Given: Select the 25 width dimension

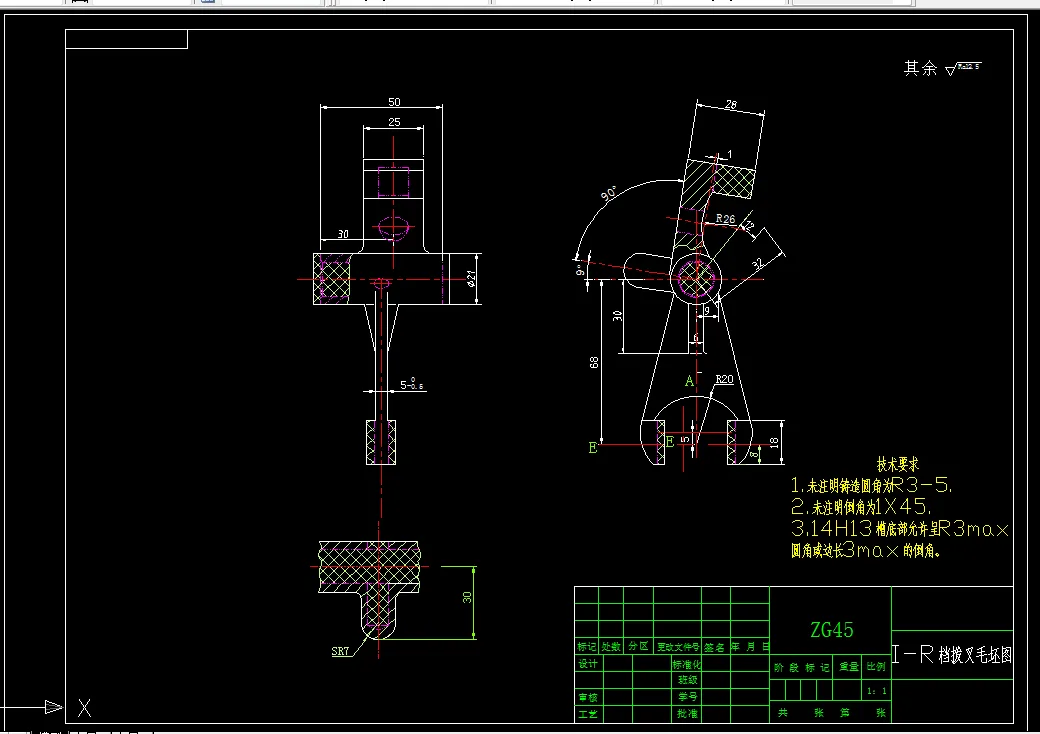Looking at the screenshot, I should coord(394,122).
